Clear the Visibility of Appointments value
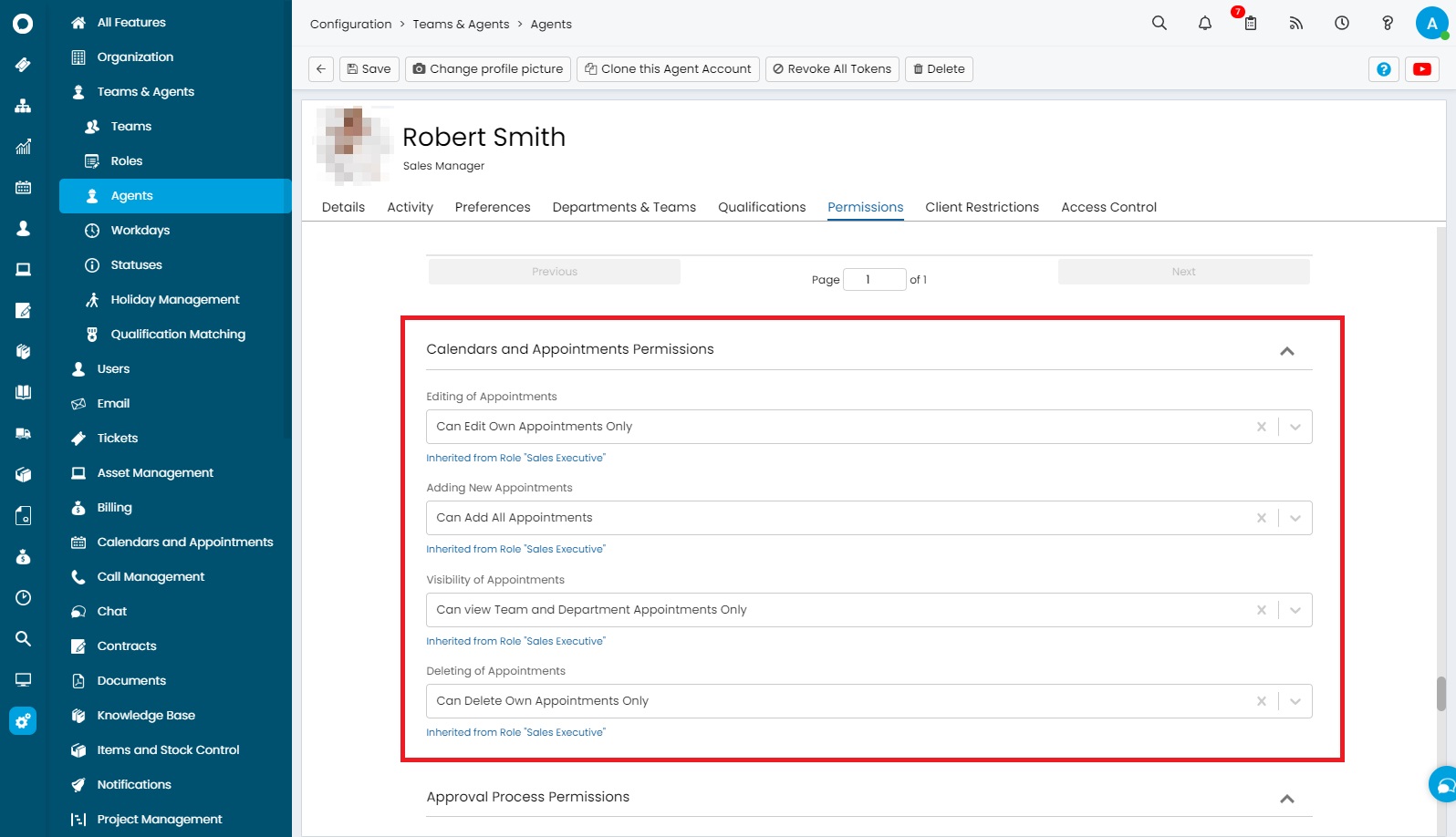Image resolution: width=1456 pixels, height=837 pixels. (1261, 610)
